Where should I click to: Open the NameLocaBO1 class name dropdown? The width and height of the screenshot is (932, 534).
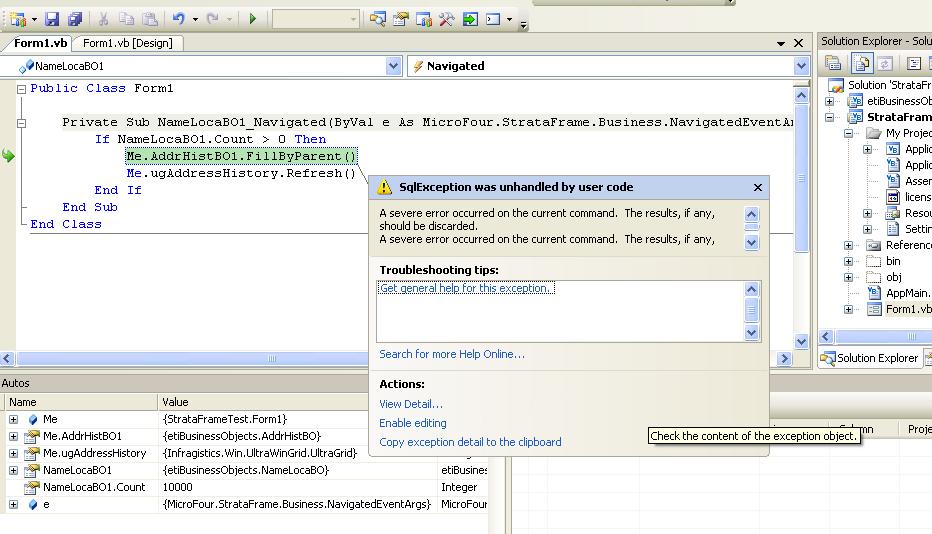point(393,66)
